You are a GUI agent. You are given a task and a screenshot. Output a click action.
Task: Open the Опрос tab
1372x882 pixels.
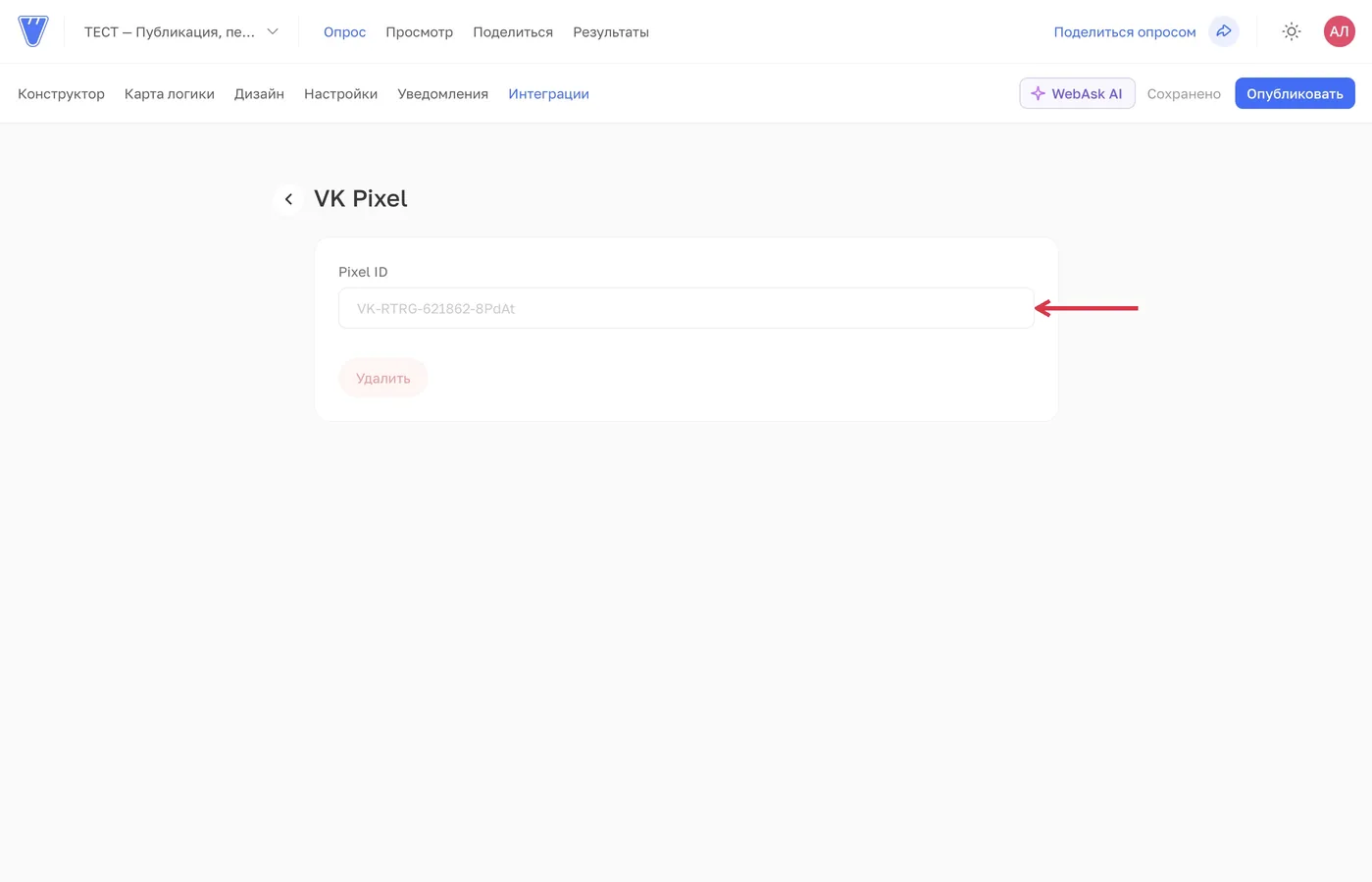344,32
